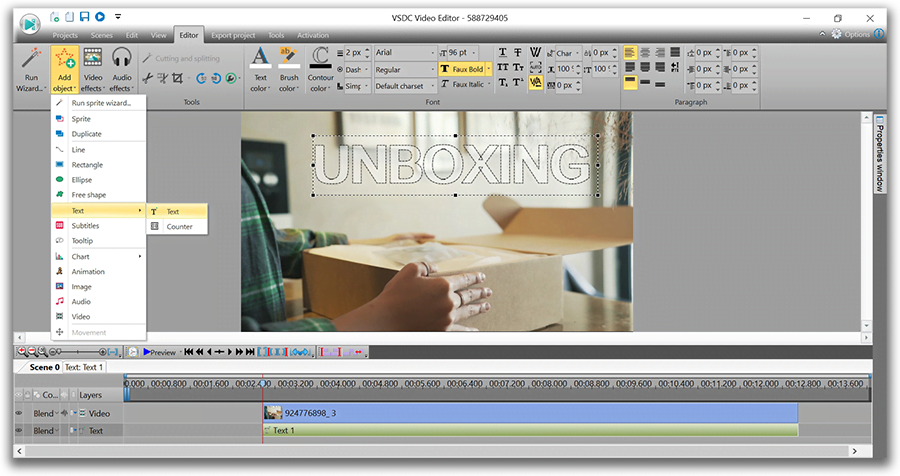
Task: Choose Rectangle from Add object menu
Action: coord(99,165)
